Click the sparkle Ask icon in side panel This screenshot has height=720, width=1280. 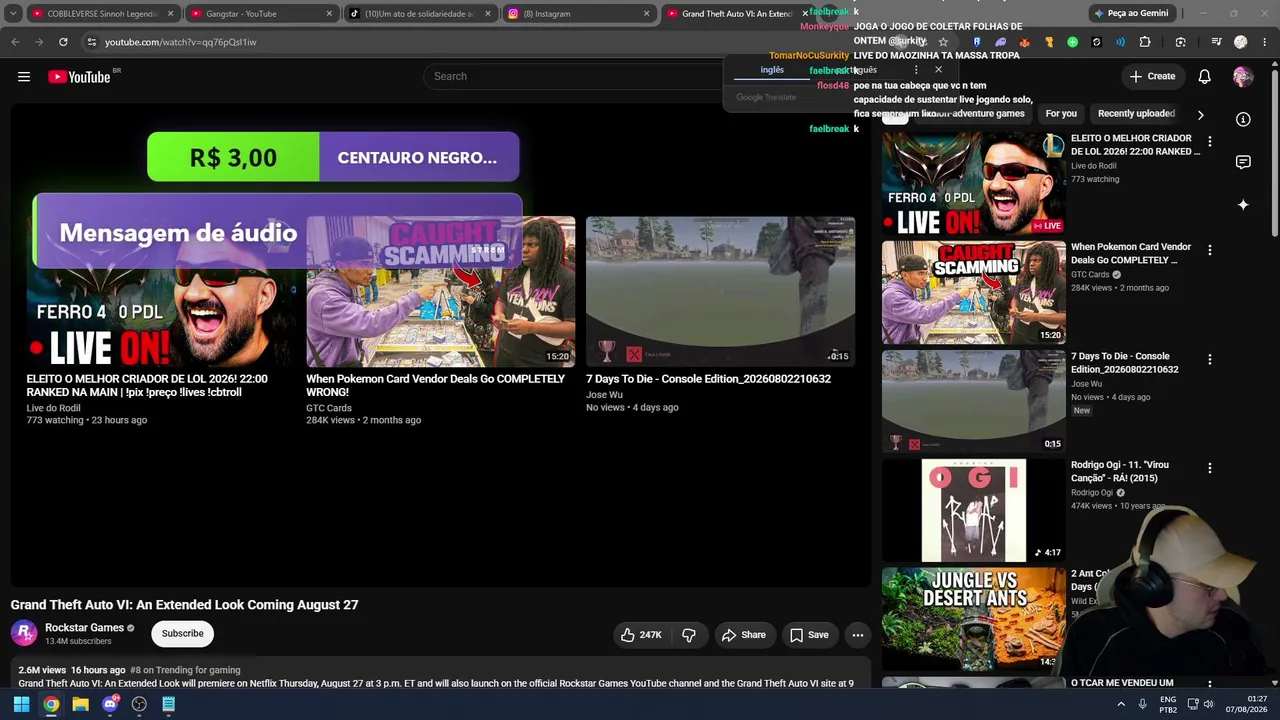pos(1243,204)
